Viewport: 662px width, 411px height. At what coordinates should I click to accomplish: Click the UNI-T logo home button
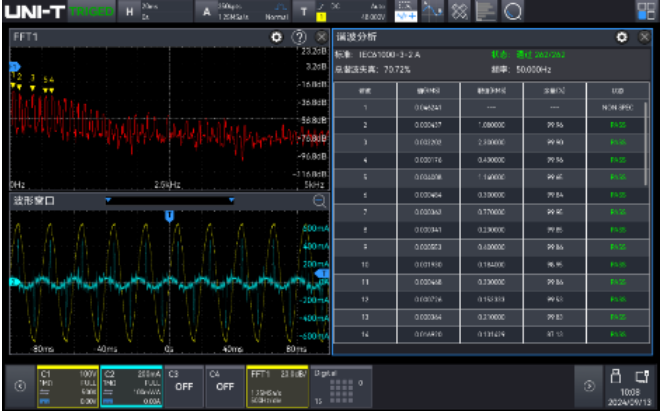(x=33, y=11)
